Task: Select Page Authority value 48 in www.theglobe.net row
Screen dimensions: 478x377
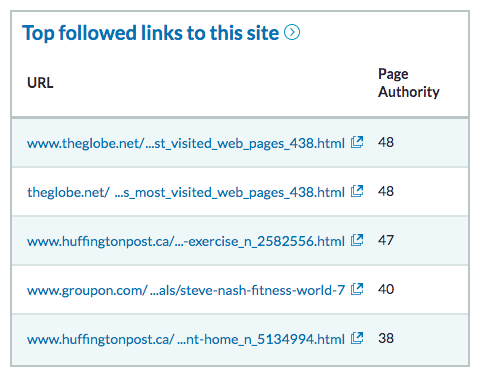Action: click(386, 142)
